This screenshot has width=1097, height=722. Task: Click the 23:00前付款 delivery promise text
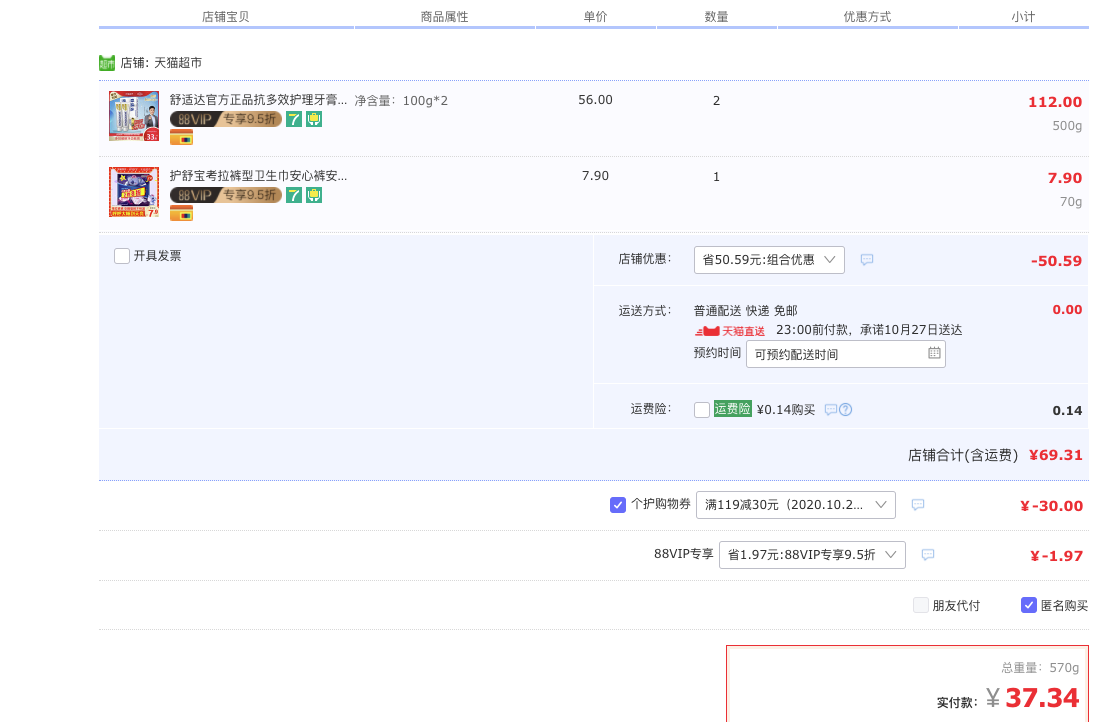(x=869, y=330)
